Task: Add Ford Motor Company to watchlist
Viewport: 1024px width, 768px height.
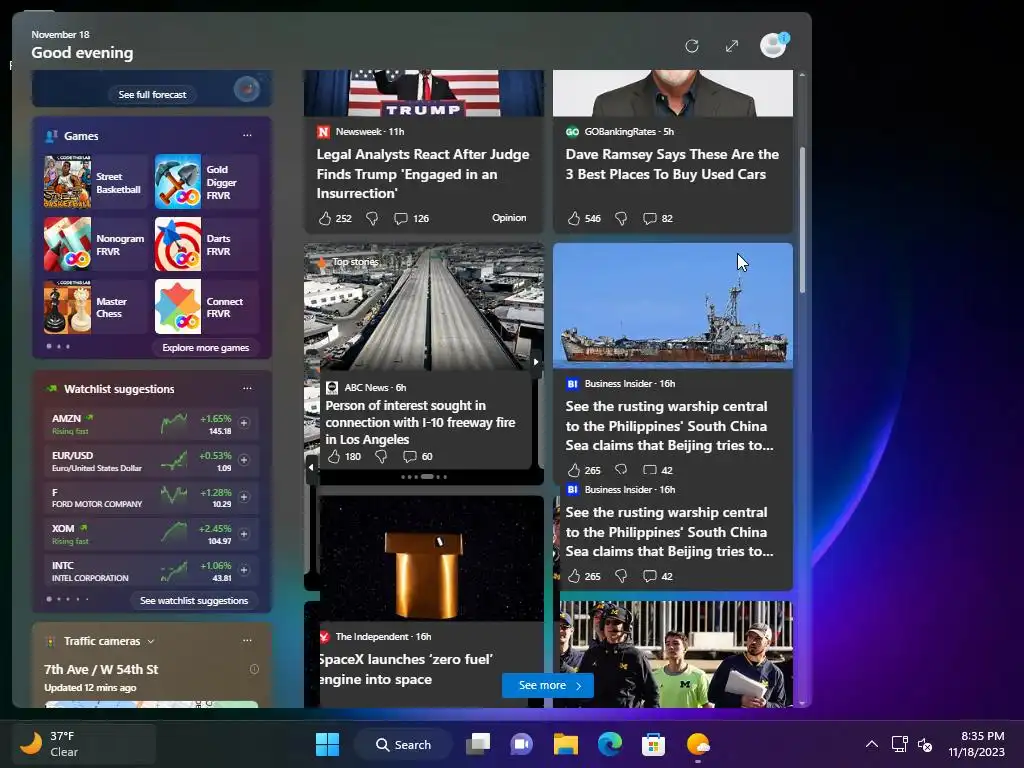Action: [x=244, y=497]
